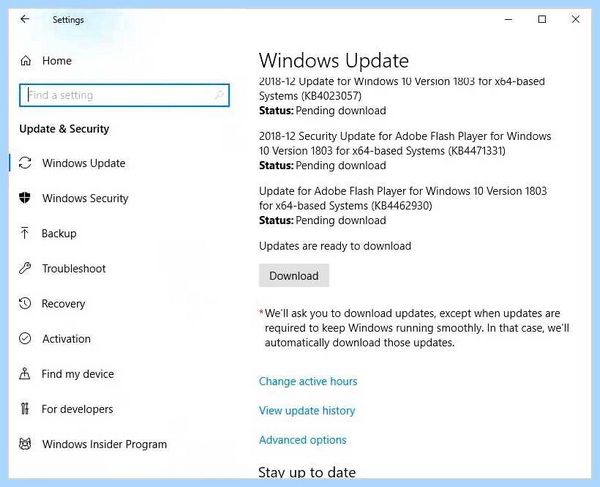Click the Find my device person icon
The image size is (600, 487).
pyautogui.click(x=25, y=373)
